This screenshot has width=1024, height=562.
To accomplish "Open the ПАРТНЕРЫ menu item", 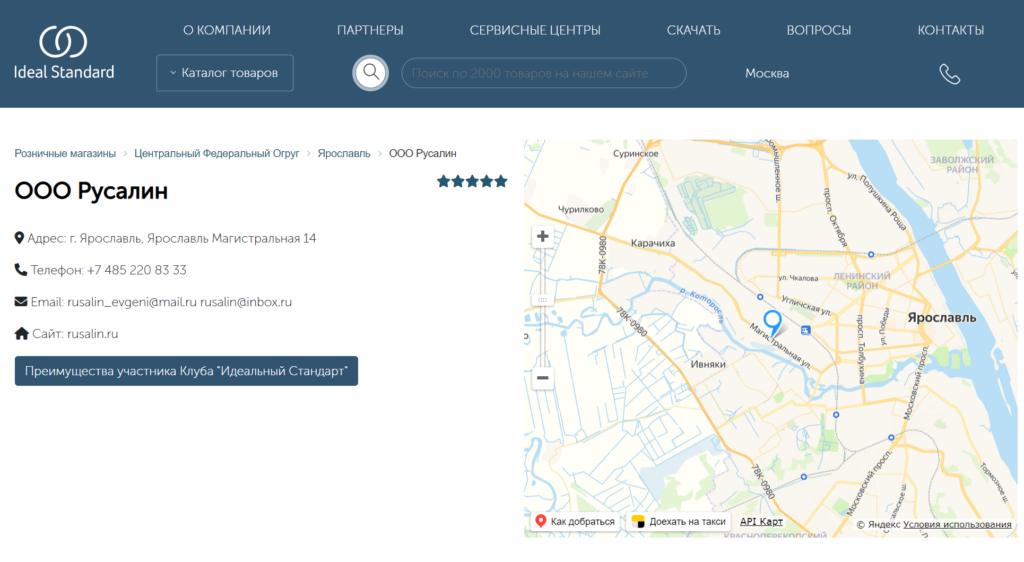I will 370,30.
